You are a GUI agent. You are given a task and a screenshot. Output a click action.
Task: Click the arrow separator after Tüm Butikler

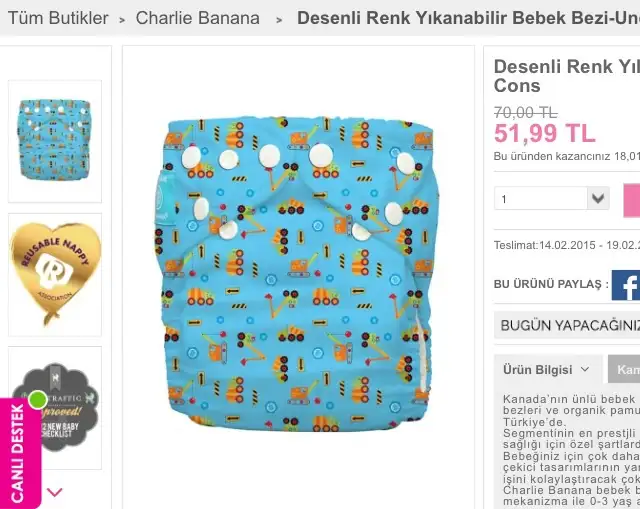click(x=122, y=20)
